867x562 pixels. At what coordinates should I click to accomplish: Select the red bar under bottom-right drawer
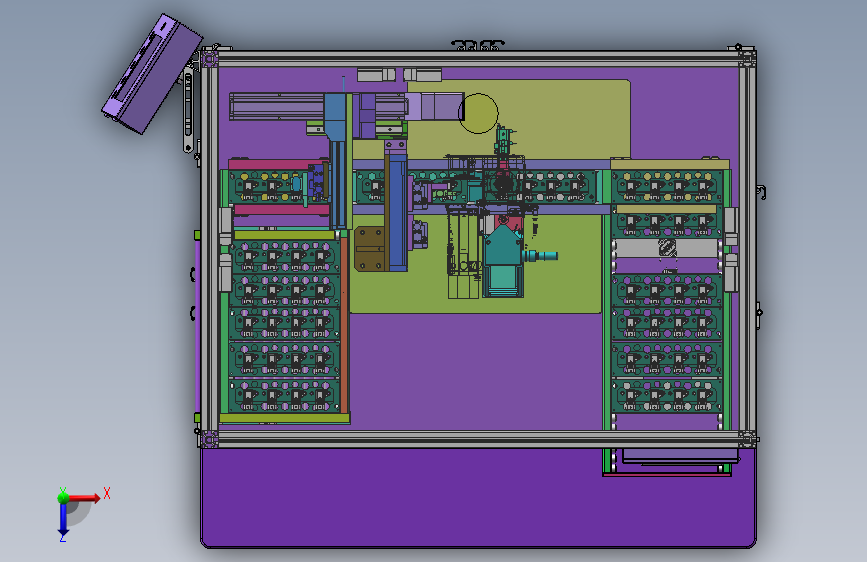tap(667, 475)
